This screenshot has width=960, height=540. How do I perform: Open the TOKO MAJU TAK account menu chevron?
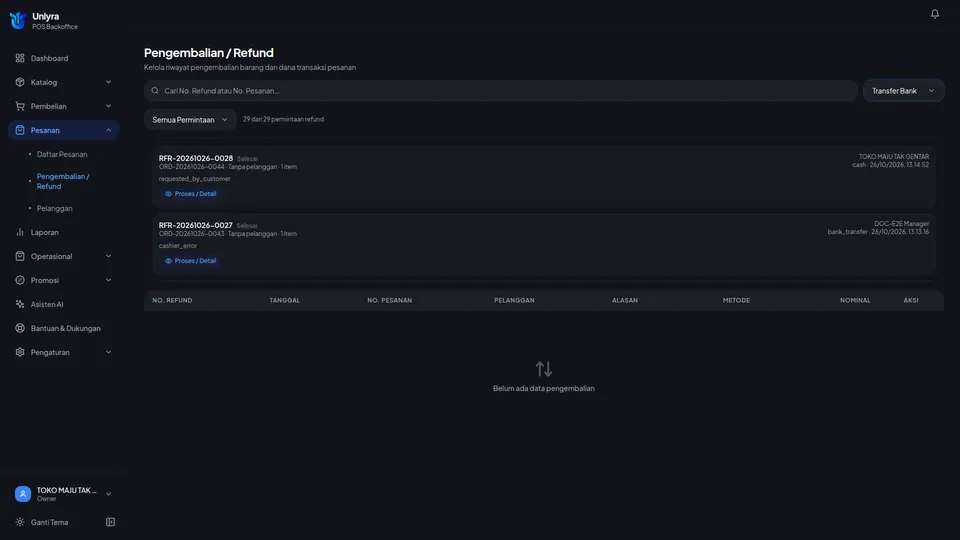[x=108, y=493]
